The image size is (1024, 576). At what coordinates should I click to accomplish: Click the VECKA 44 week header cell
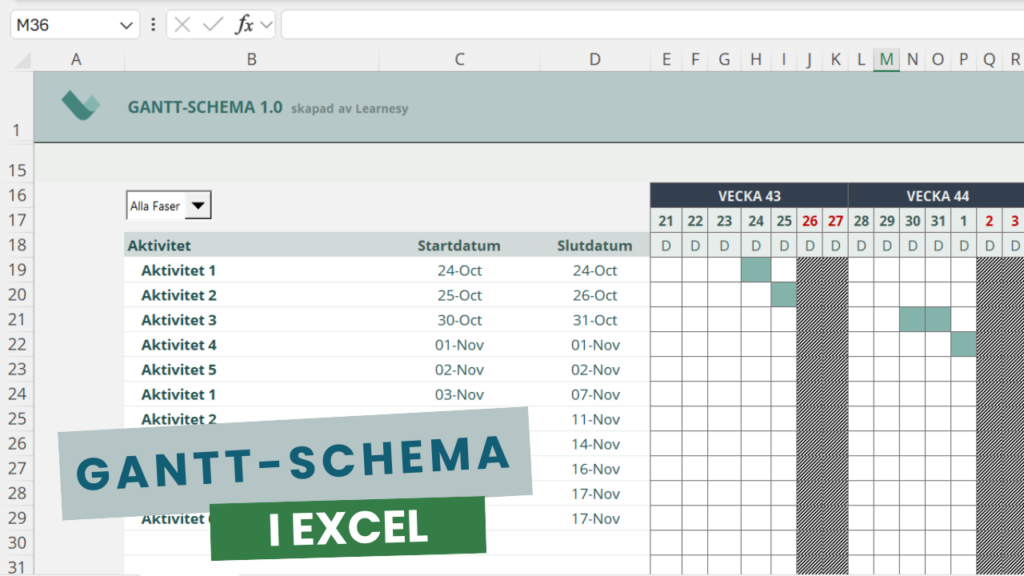[x=936, y=196]
